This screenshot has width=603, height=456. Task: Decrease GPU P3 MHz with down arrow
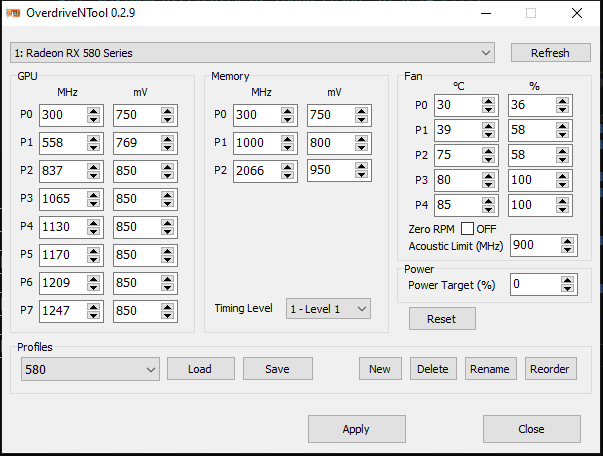point(93,204)
